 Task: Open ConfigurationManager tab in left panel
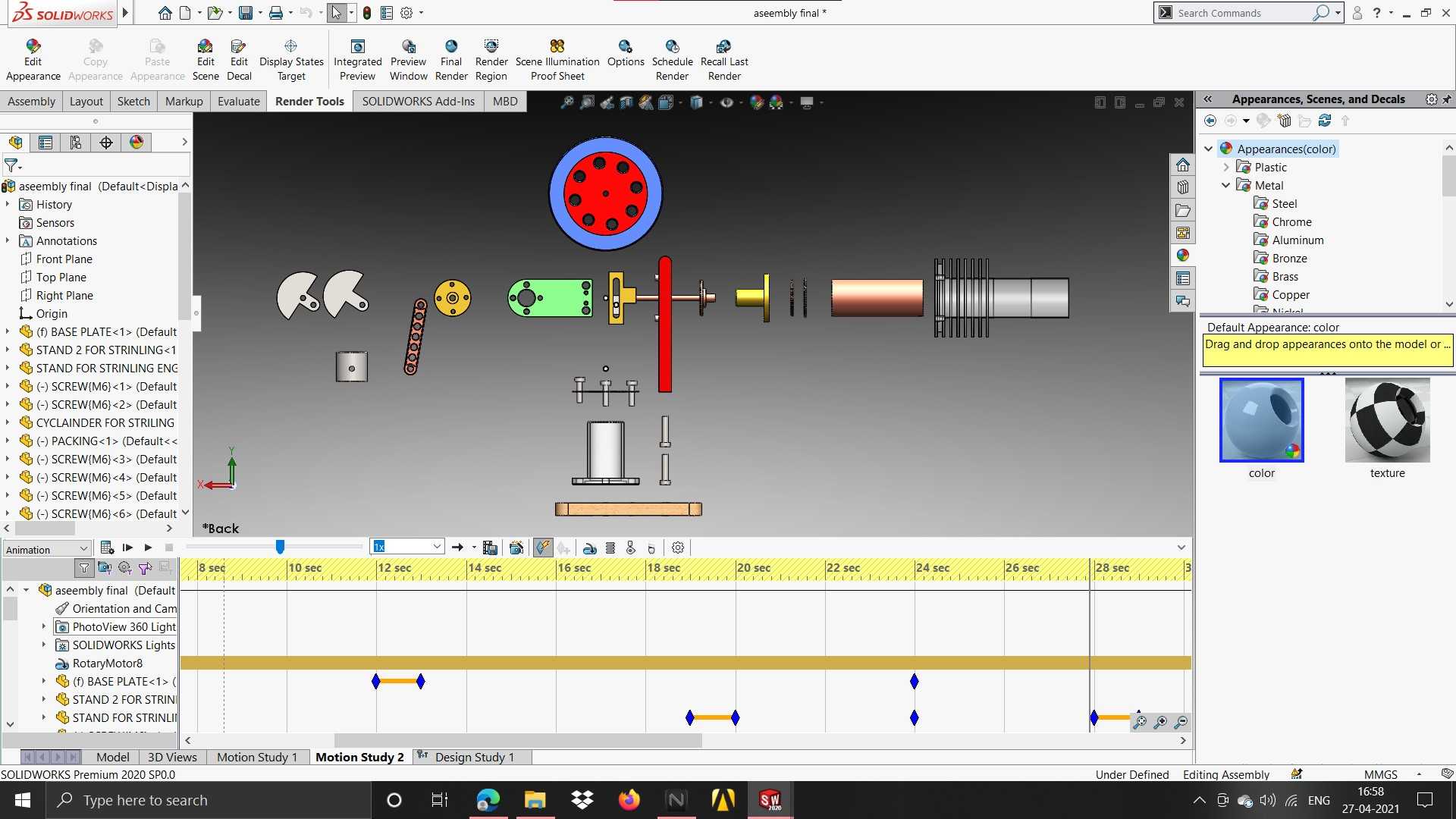tap(76, 143)
